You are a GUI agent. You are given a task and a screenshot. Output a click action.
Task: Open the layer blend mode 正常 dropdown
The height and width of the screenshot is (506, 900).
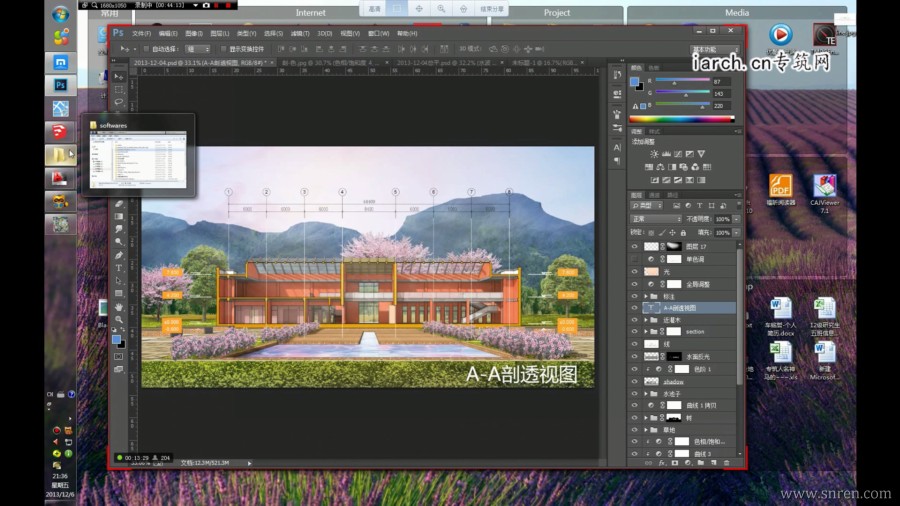655,218
